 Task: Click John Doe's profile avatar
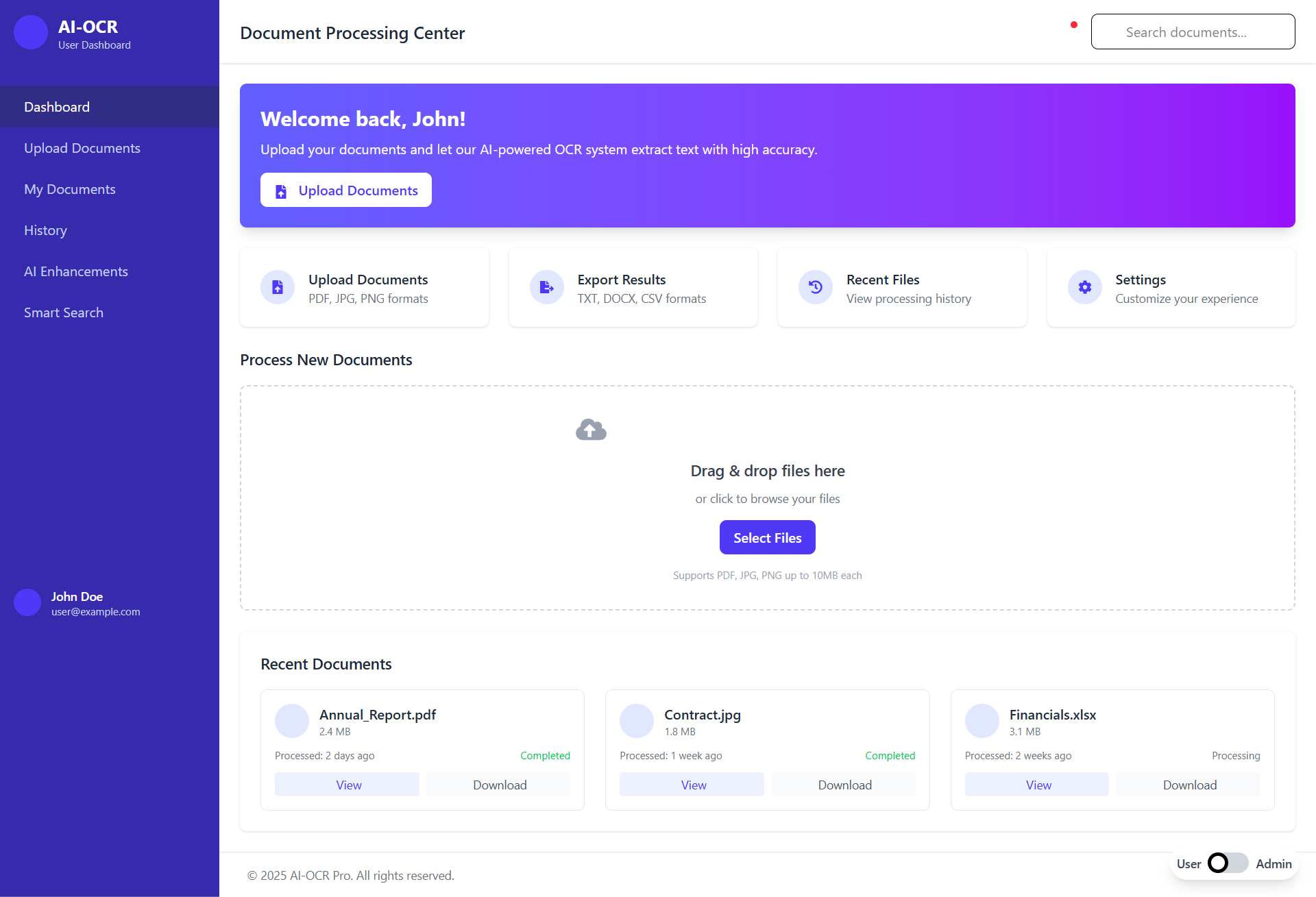[x=27, y=602]
